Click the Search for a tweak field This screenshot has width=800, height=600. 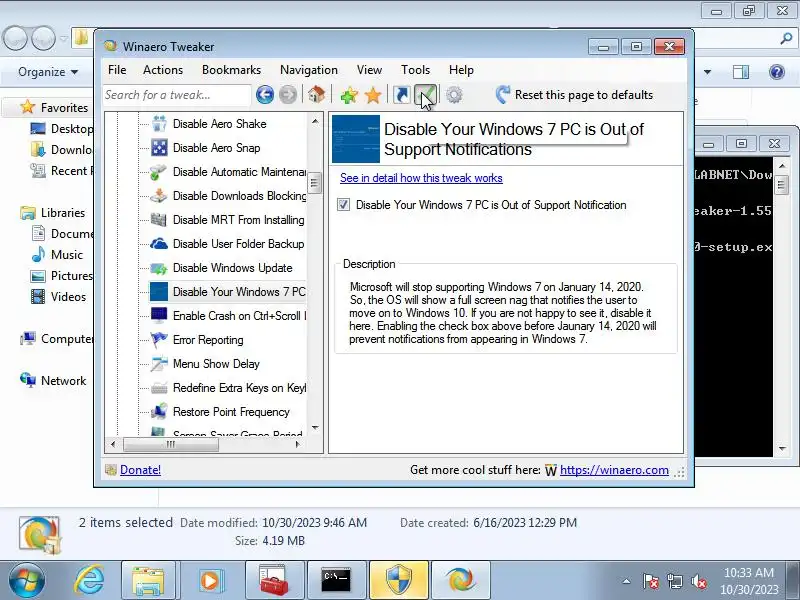click(x=177, y=95)
